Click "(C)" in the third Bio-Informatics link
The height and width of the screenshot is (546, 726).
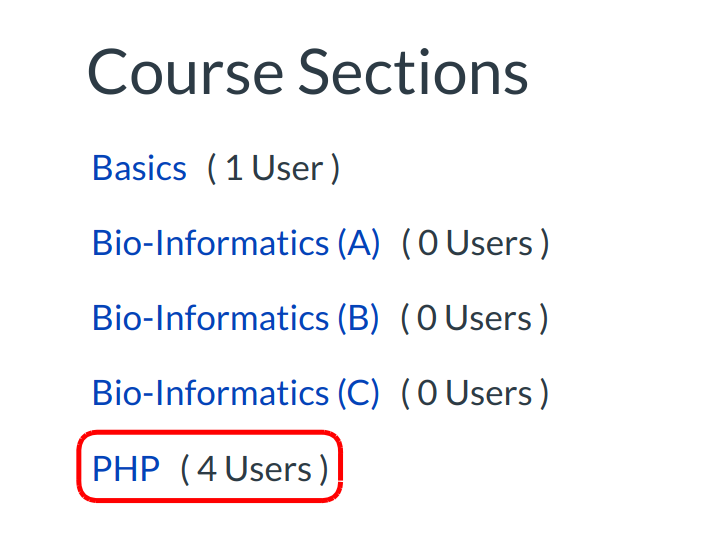click(x=357, y=393)
